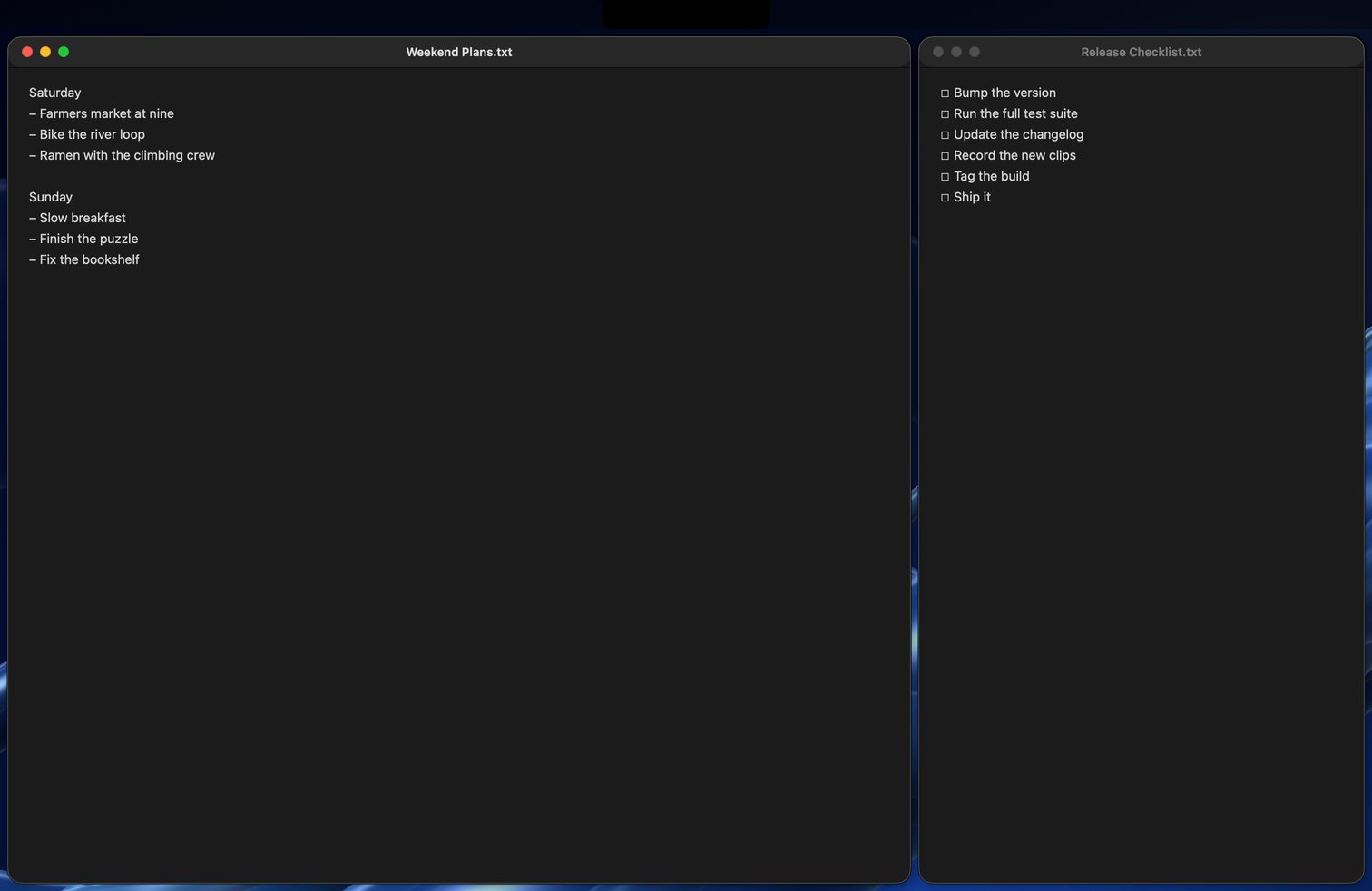Click the 'Bump the version' text in Release Checklist
The width and height of the screenshot is (1372, 891).
coord(1004,93)
